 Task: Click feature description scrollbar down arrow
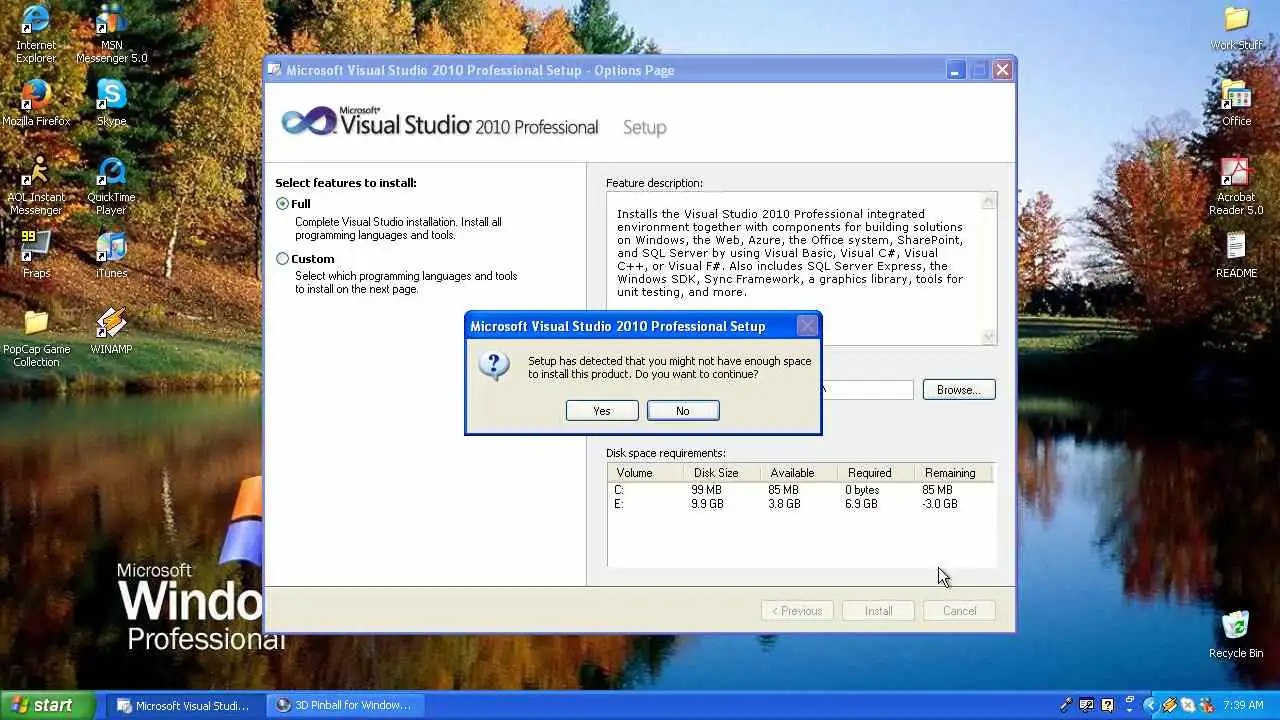[x=989, y=337]
